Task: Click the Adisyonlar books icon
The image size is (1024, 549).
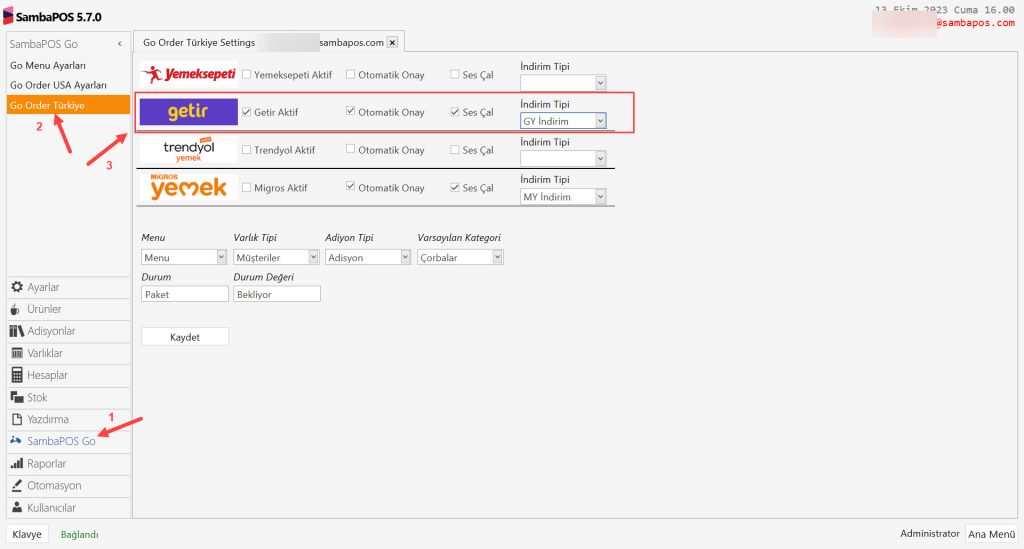Action: point(17,331)
